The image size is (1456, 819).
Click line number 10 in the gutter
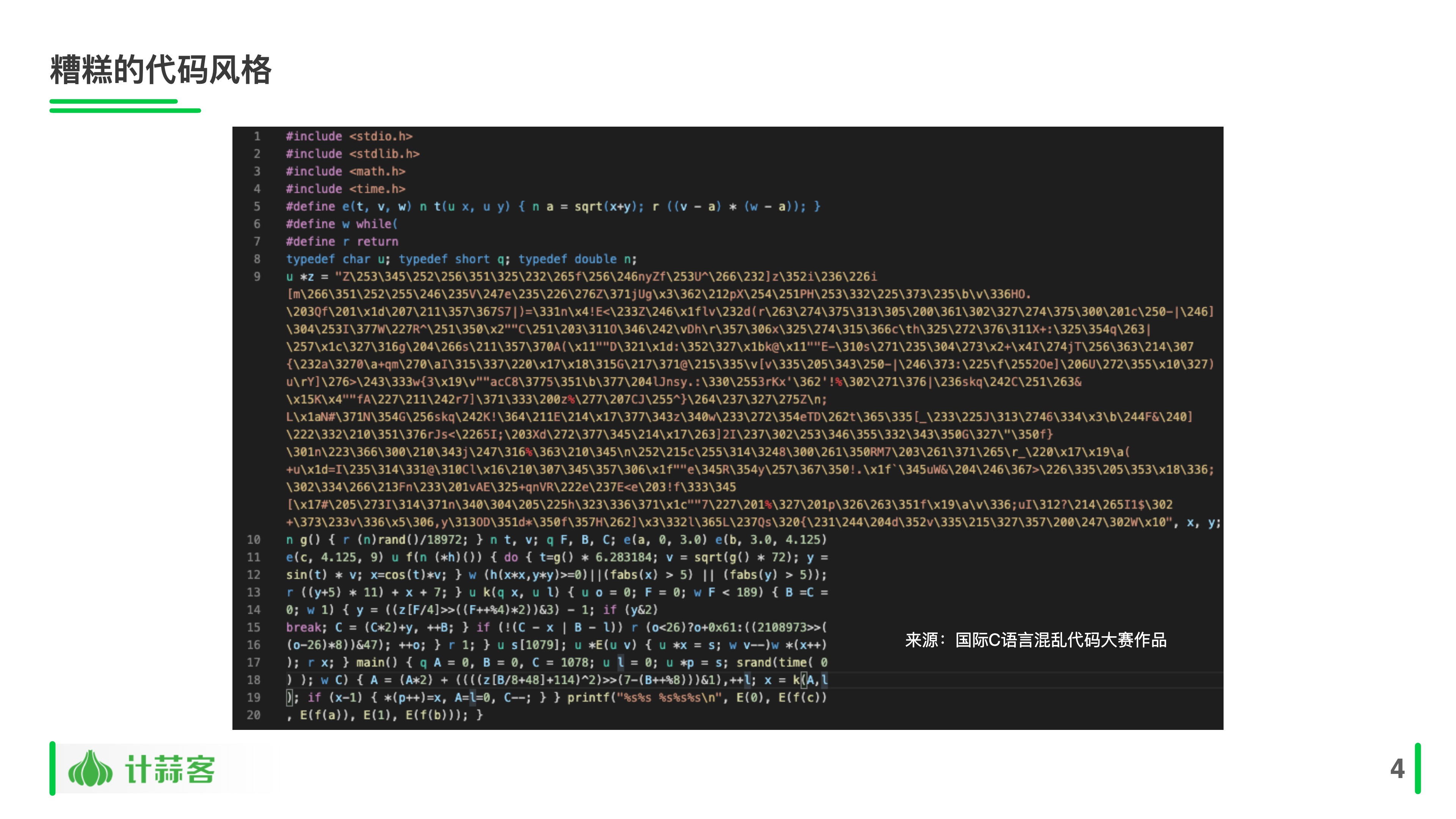pos(254,540)
